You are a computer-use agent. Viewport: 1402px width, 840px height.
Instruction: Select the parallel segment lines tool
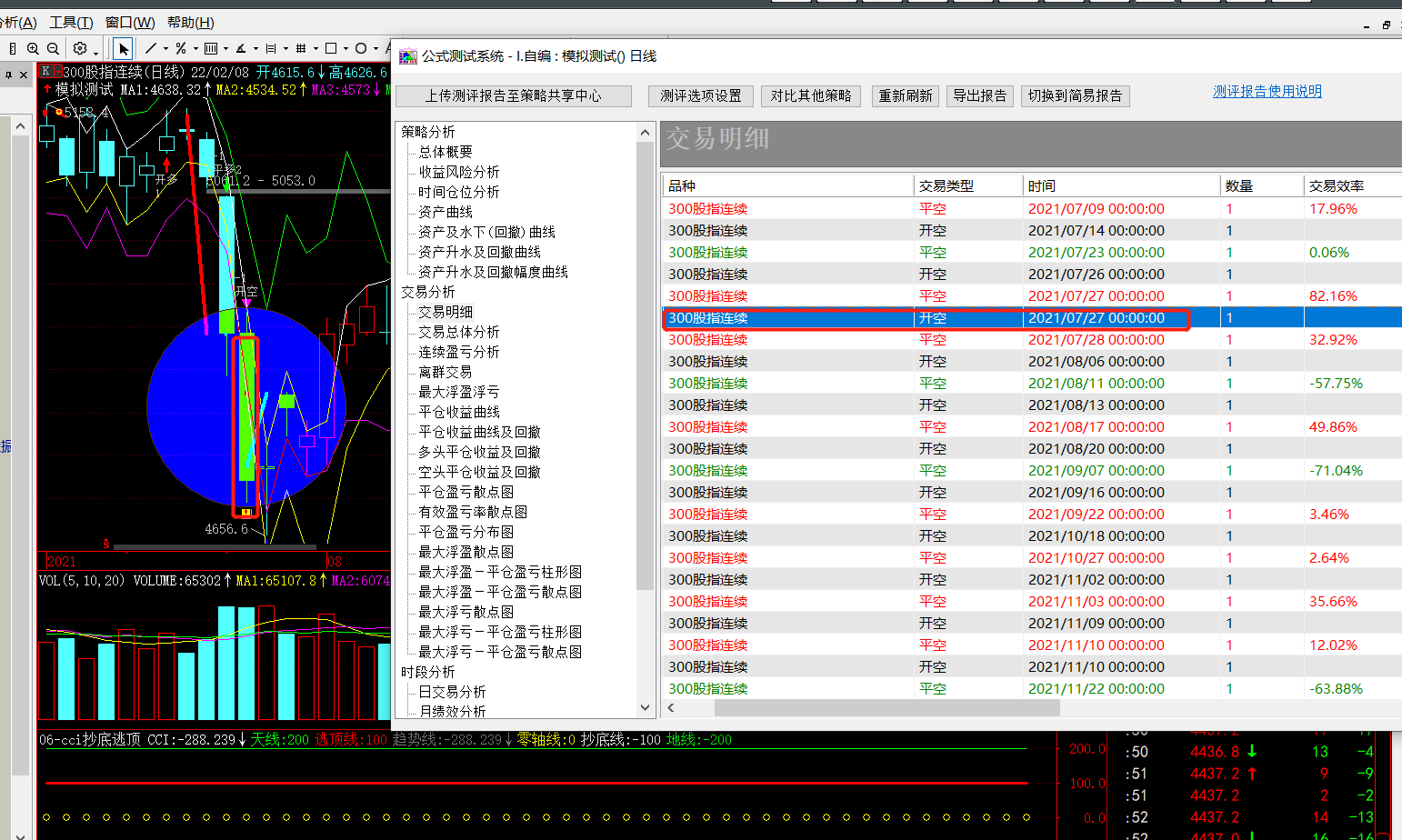click(x=271, y=48)
